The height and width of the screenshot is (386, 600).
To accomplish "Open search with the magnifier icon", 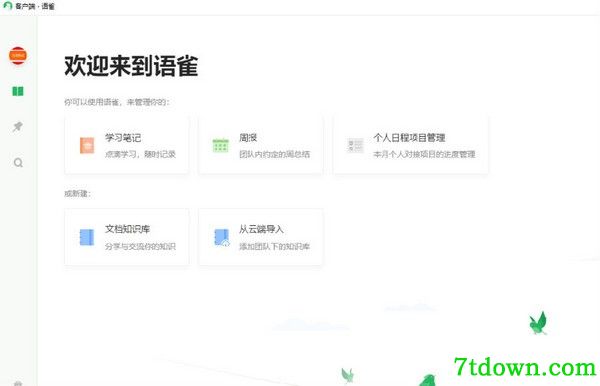I will (x=18, y=163).
